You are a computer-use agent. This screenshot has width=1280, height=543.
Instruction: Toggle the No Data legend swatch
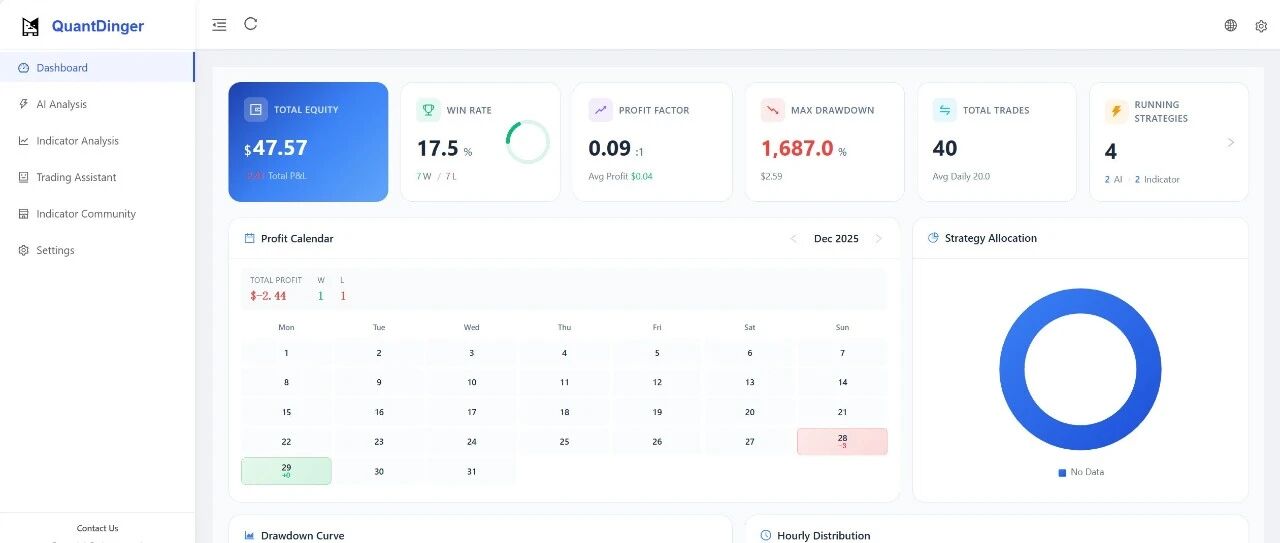[1062, 472]
